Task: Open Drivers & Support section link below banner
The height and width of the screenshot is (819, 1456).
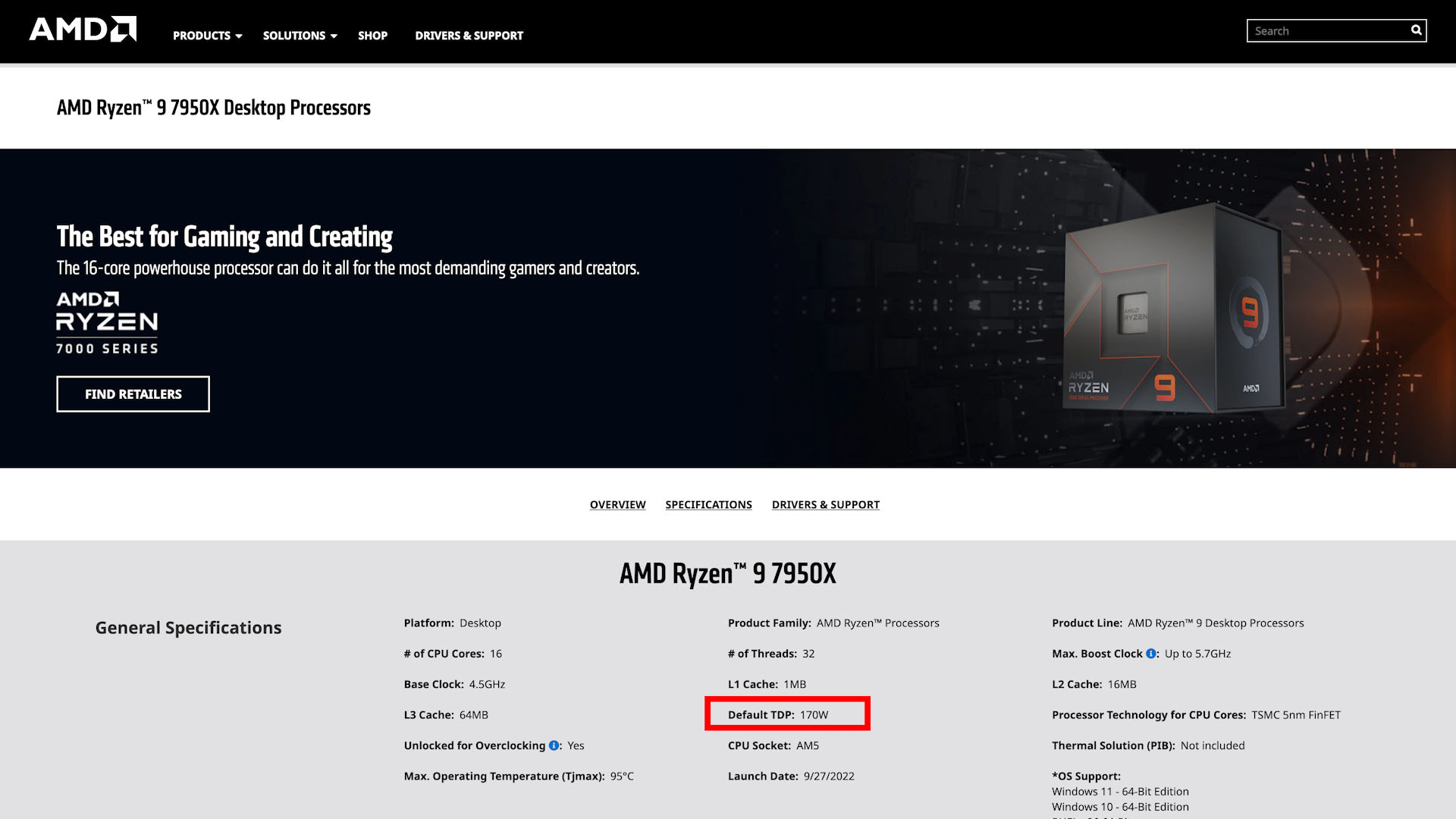Action: 825,505
